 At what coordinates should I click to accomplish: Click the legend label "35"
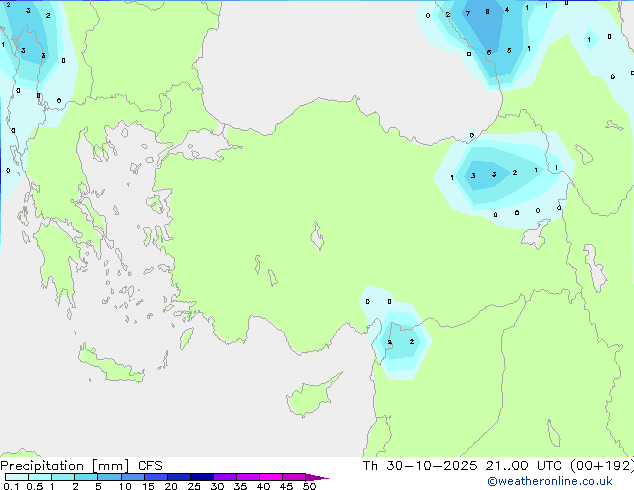[x=240, y=486]
